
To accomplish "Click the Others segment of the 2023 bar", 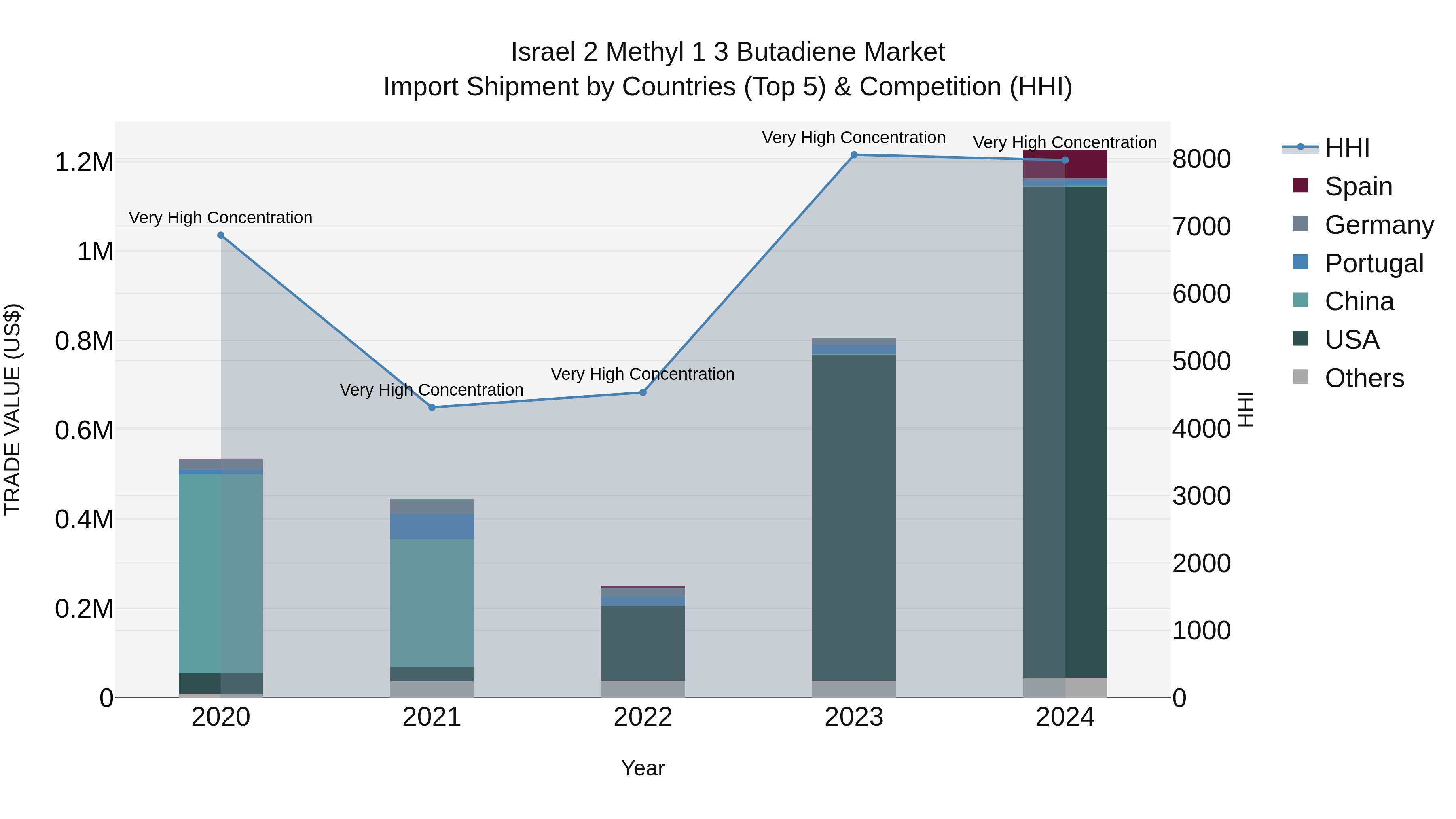I will pyautogui.click(x=854, y=689).
